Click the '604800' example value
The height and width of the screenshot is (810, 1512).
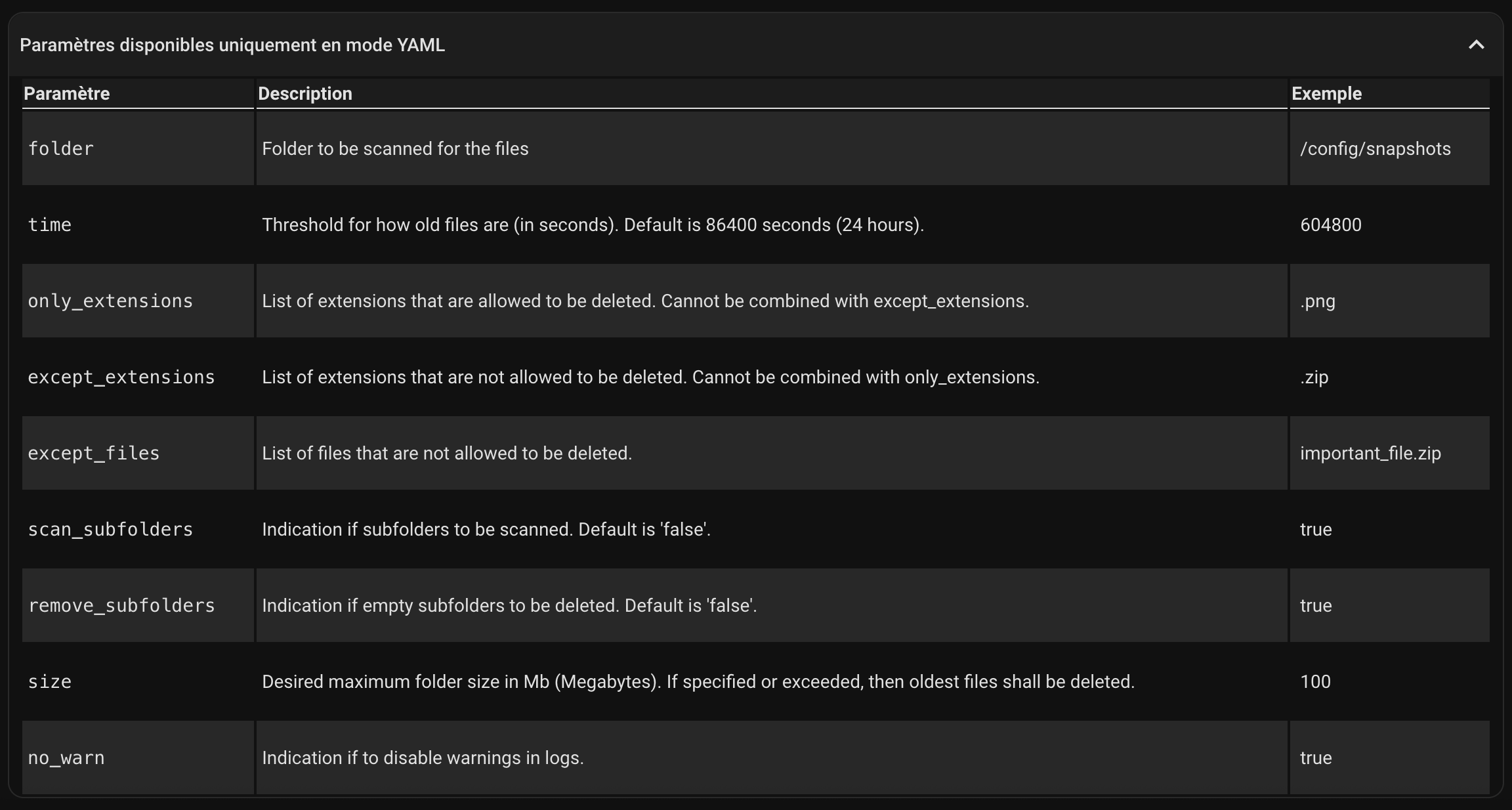(1331, 224)
